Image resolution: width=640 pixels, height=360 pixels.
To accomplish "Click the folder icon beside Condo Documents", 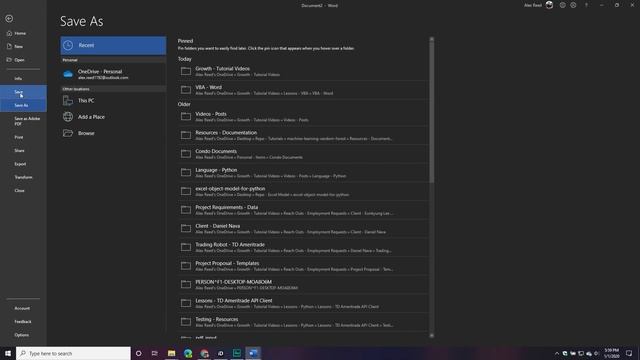I will click(186, 154).
